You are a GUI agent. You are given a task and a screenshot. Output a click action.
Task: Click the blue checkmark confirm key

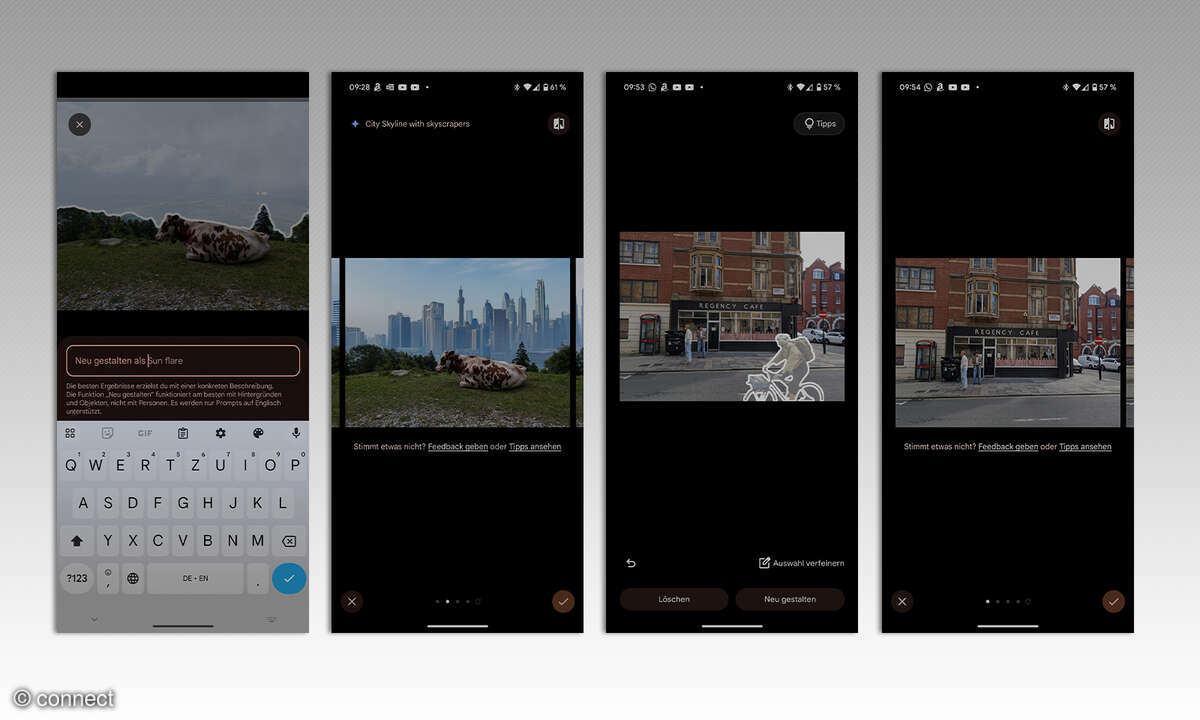pos(289,578)
